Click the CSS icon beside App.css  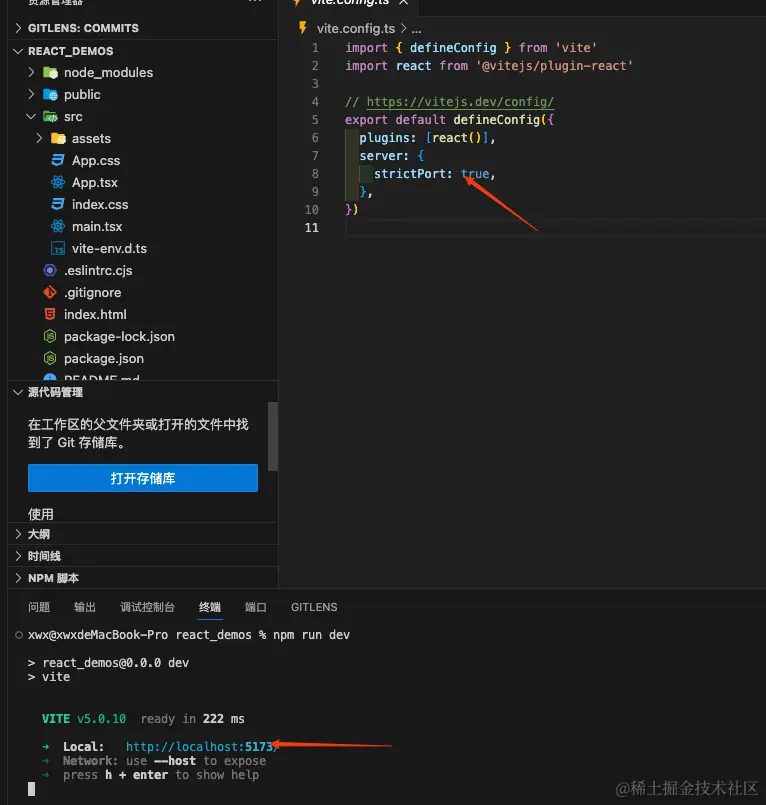click(x=58, y=161)
